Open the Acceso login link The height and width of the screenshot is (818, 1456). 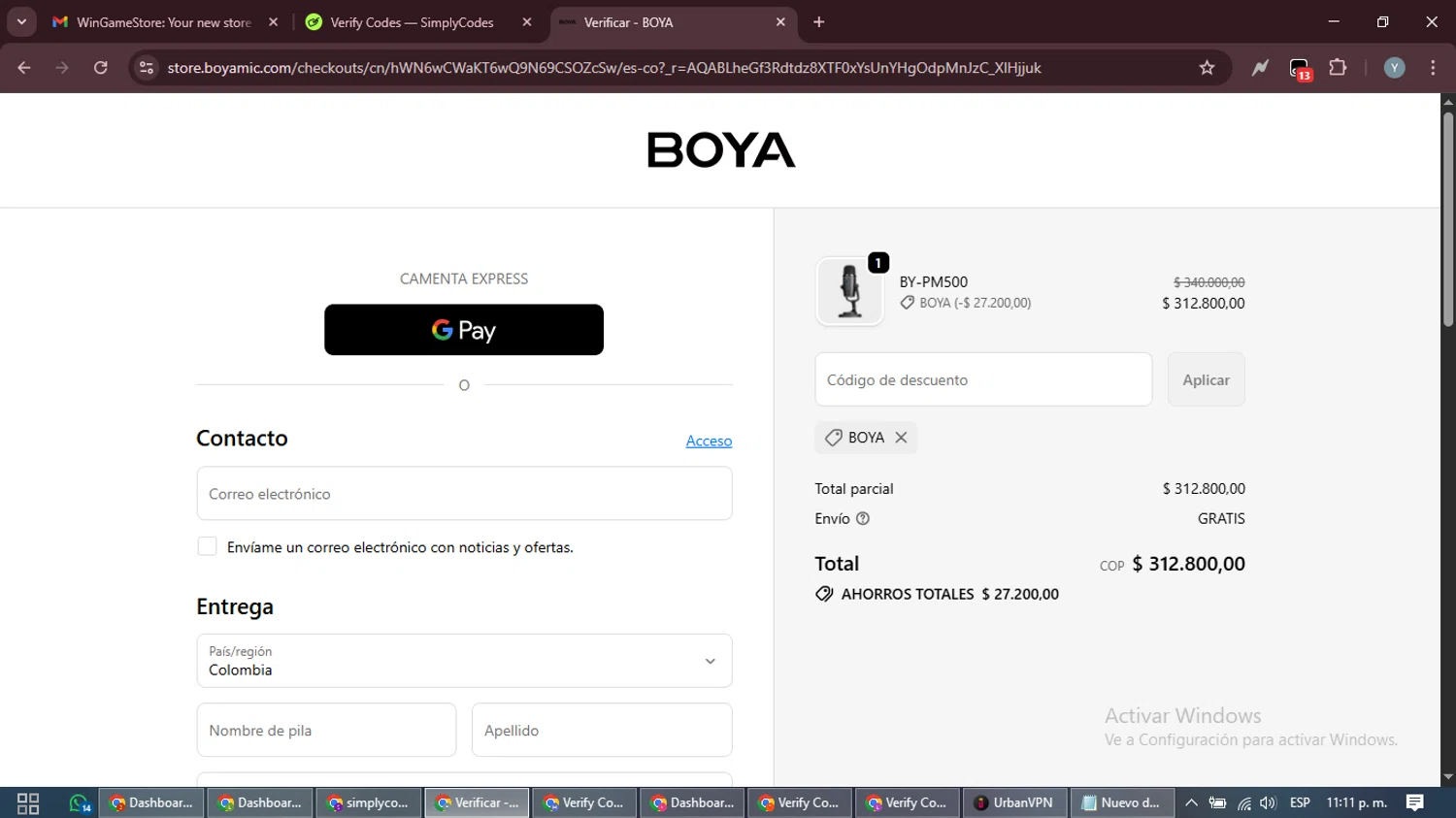point(709,441)
